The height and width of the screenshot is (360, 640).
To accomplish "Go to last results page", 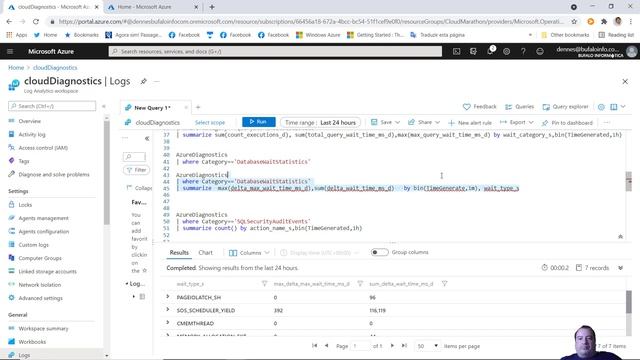I will [404, 346].
